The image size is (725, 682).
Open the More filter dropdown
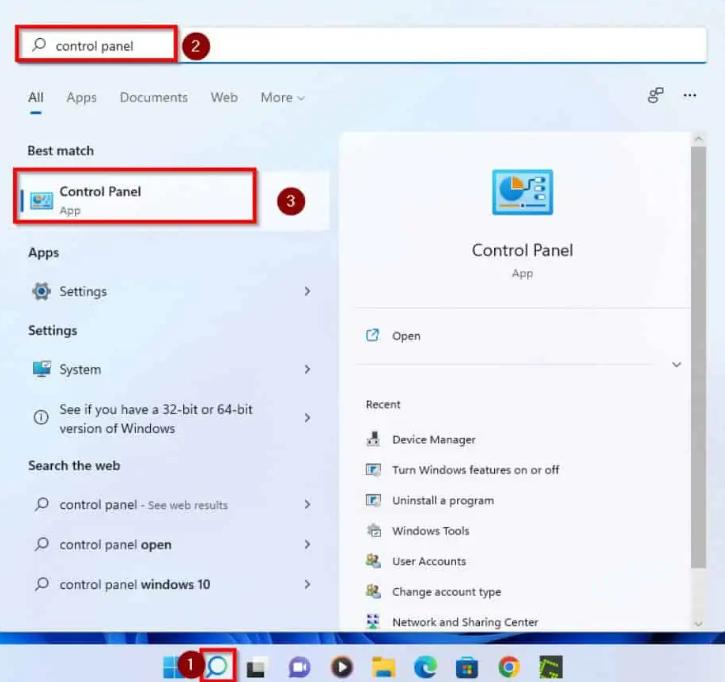pyautogui.click(x=283, y=97)
